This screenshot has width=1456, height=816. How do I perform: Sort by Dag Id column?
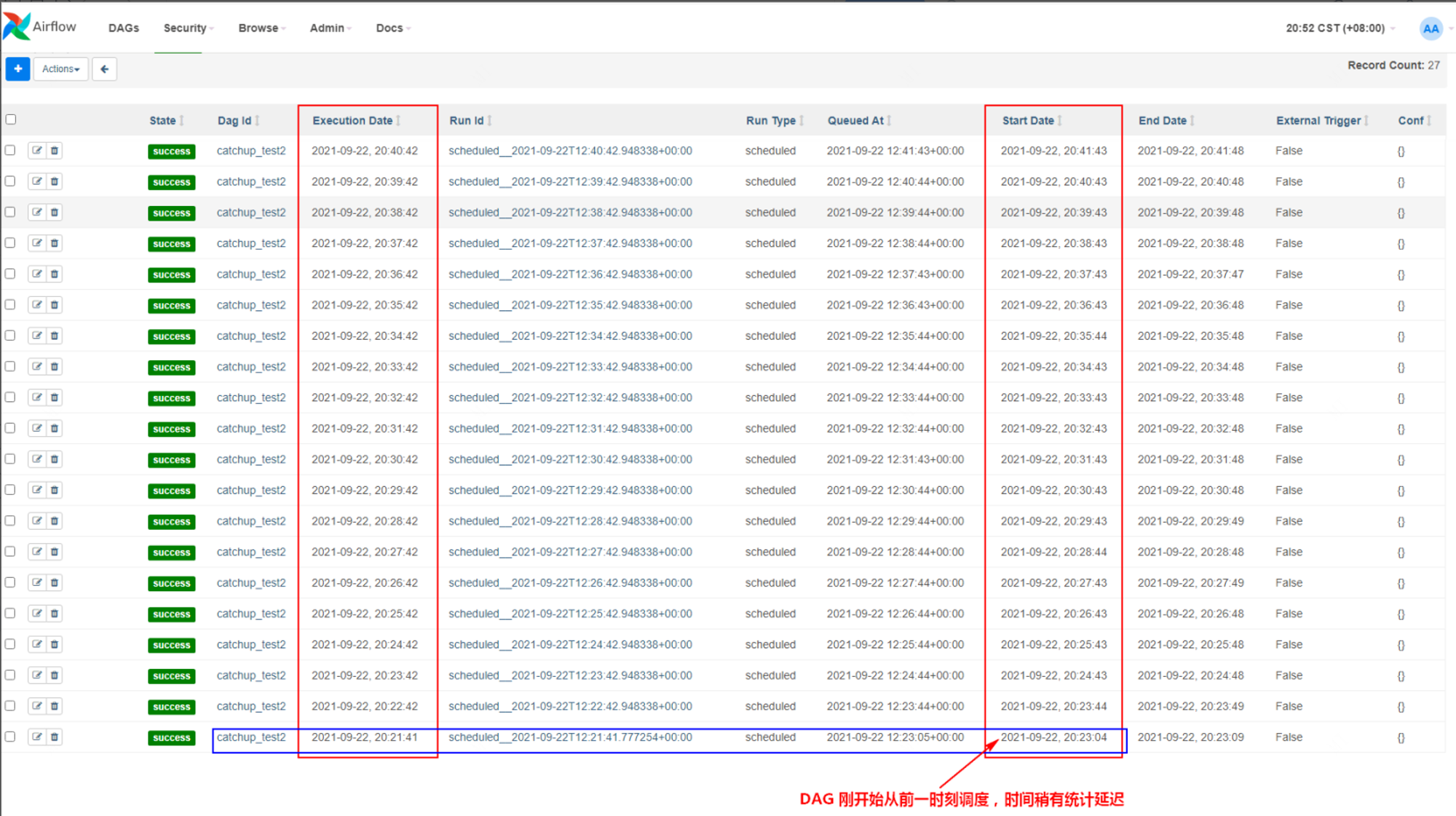point(238,121)
